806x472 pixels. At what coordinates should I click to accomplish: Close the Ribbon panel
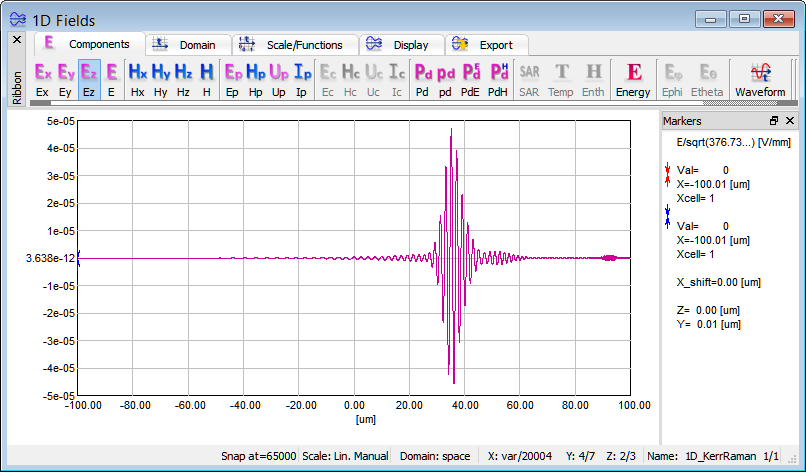coord(16,40)
